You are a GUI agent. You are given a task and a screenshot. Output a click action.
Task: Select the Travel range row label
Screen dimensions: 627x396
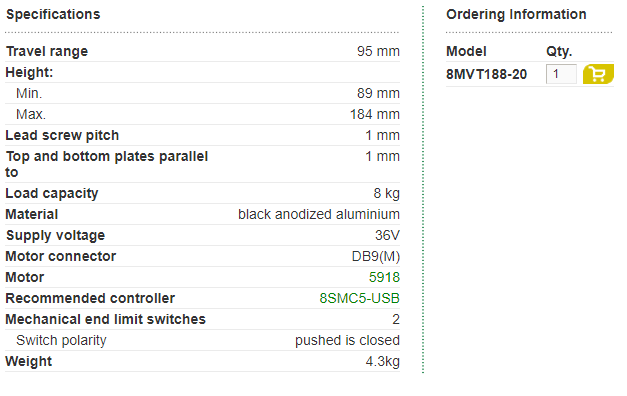[x=47, y=52]
